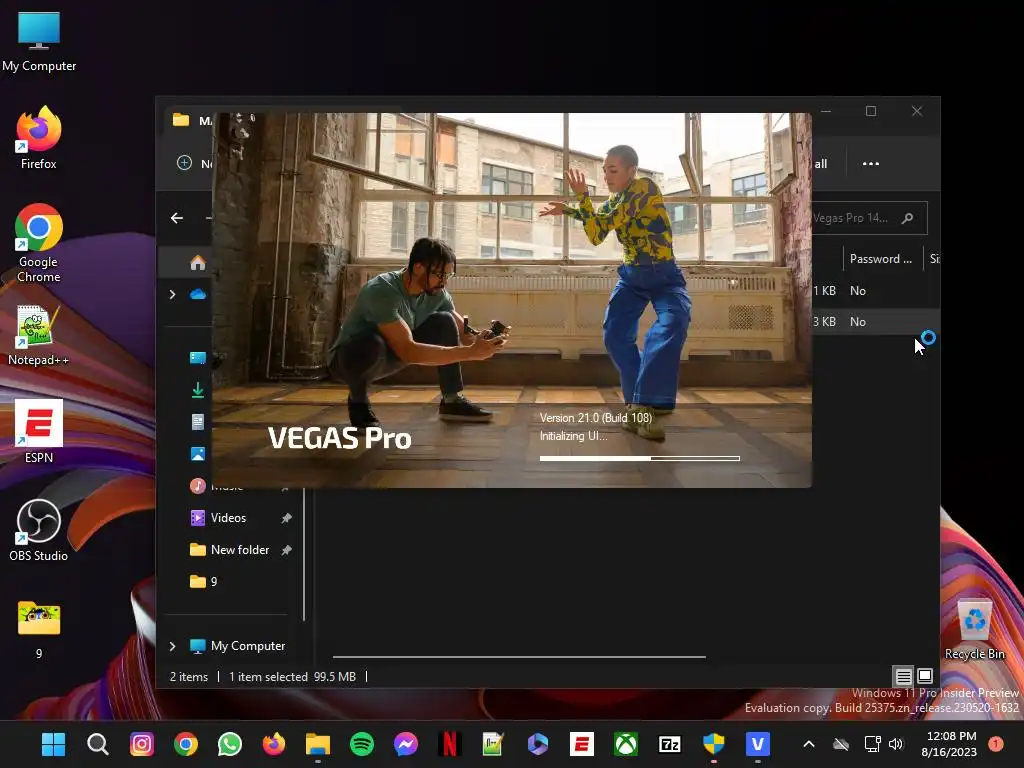This screenshot has width=1024, height=768.
Task: Go to Home in Explorer sidebar
Action: pos(197,263)
